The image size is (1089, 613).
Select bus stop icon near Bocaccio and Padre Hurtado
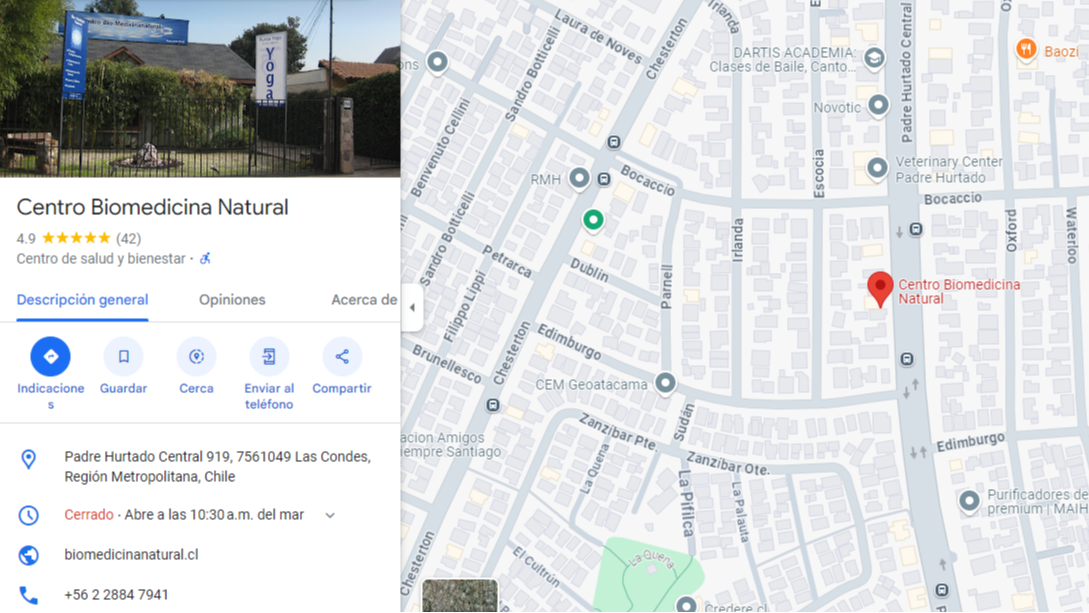pyautogui.click(x=916, y=229)
